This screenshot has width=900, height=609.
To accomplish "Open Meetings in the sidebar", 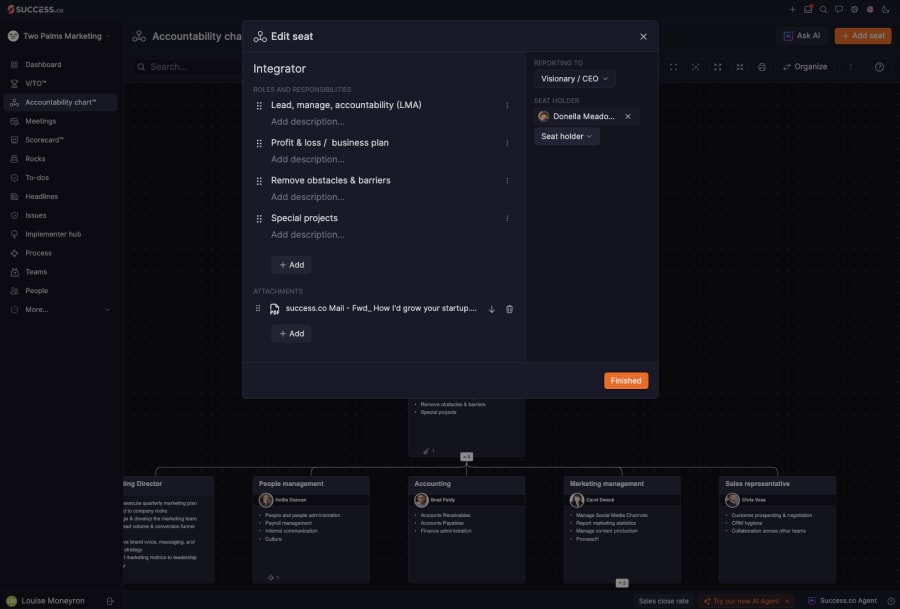I will pyautogui.click(x=40, y=121).
